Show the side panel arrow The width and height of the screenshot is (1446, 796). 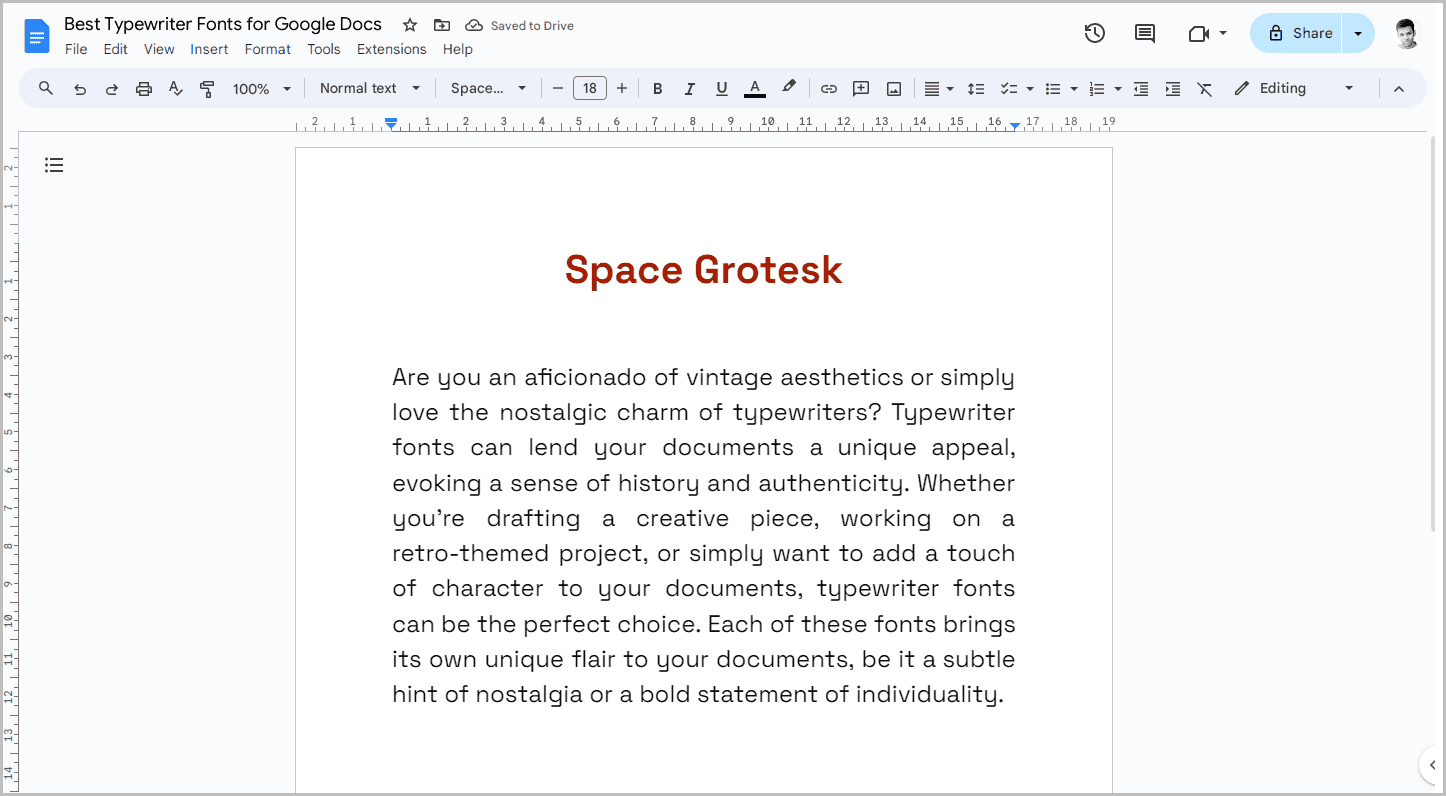tap(1432, 765)
